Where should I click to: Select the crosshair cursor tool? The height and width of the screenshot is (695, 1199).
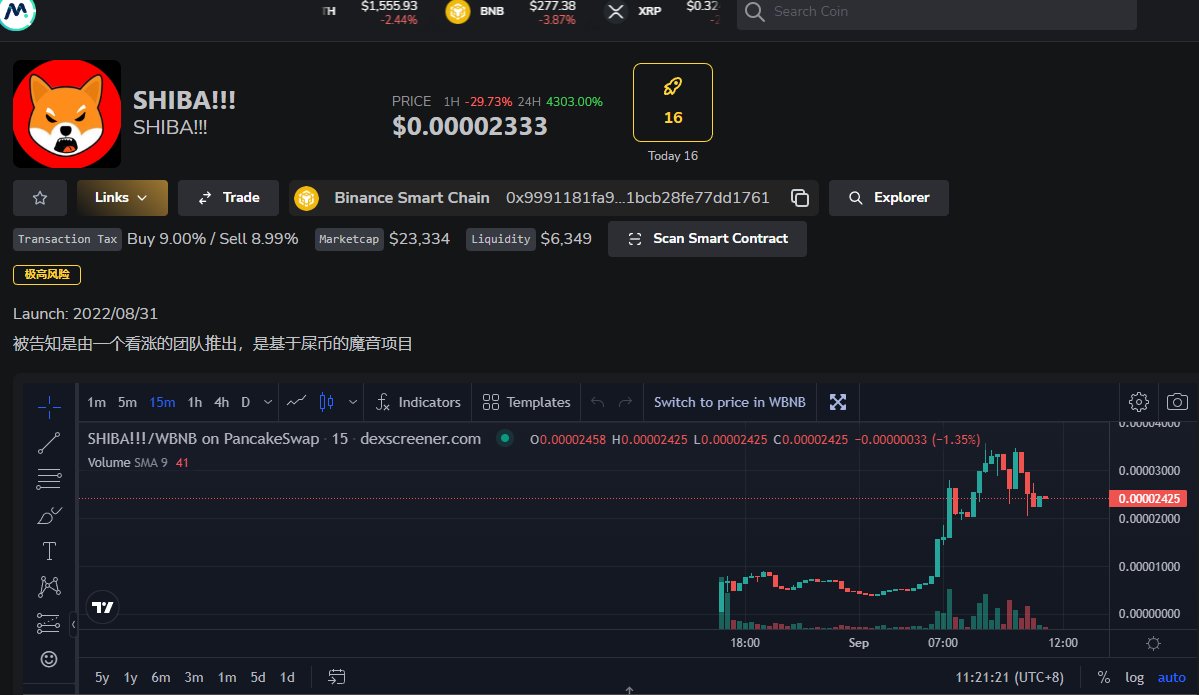click(x=49, y=407)
